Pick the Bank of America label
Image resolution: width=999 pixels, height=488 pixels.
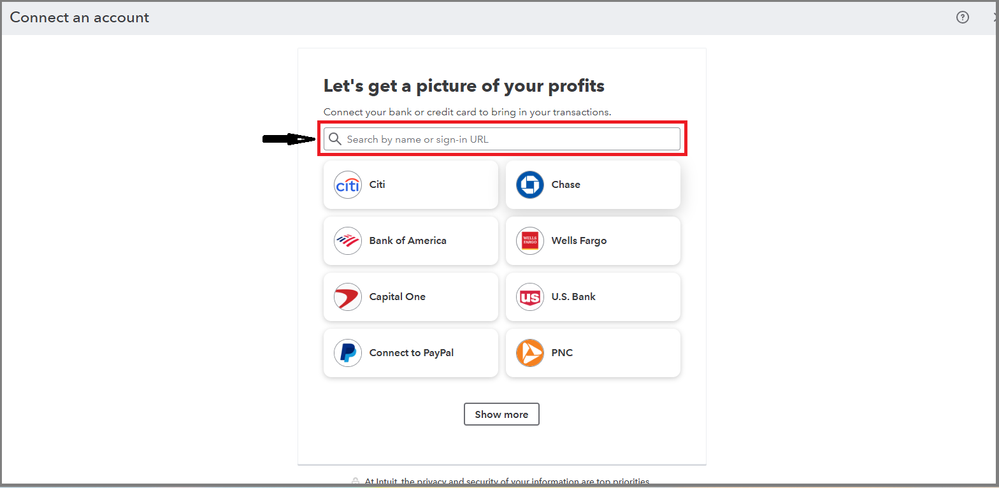408,241
